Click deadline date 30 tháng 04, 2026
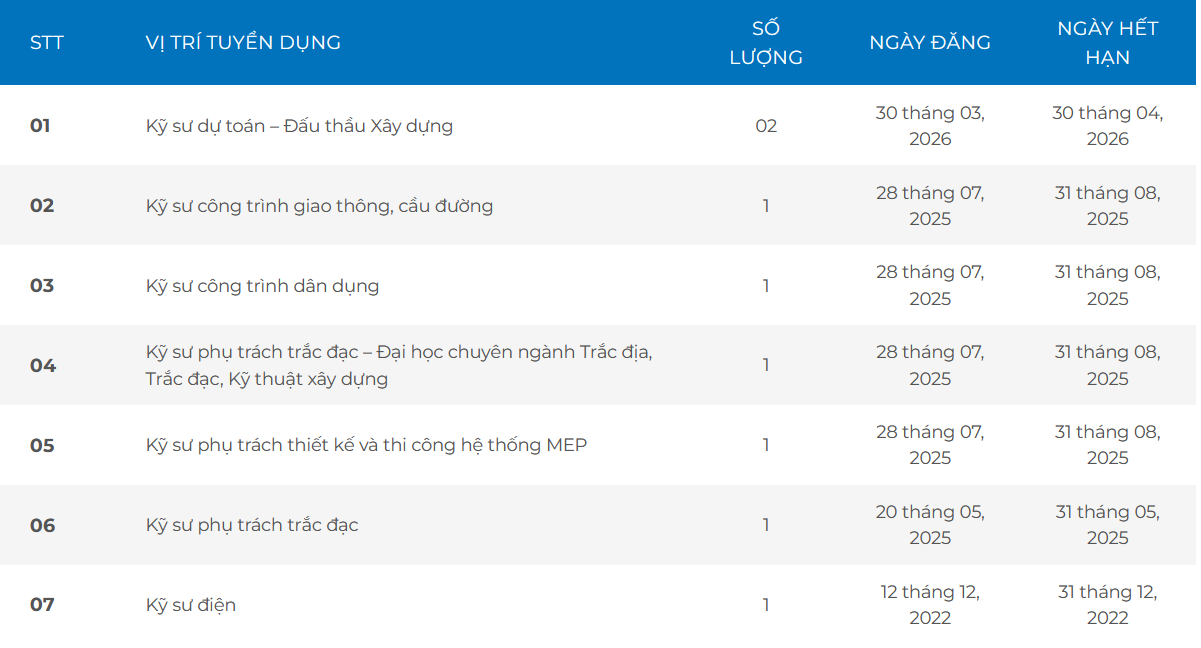Image resolution: width=1201 pixels, height=648 pixels. point(1107,126)
